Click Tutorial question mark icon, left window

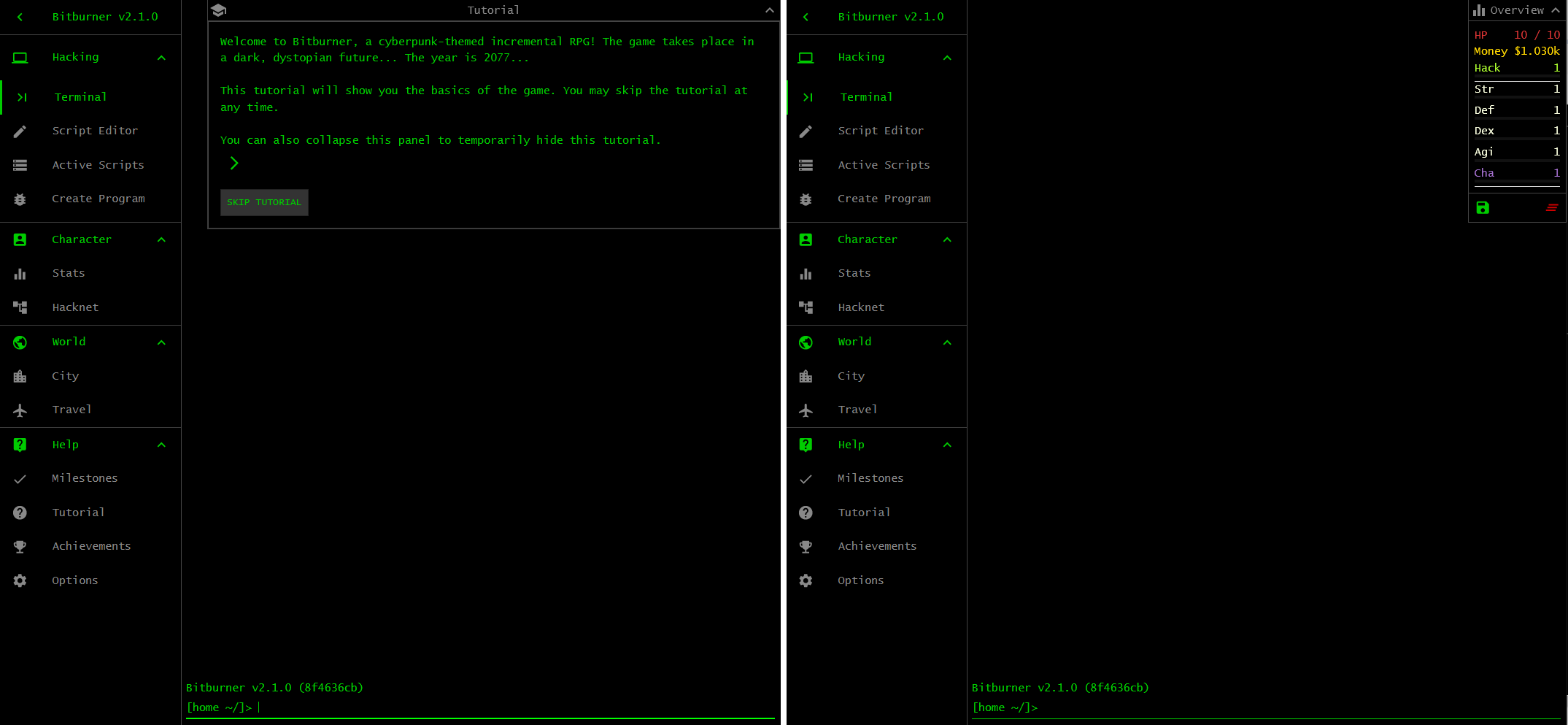(x=20, y=513)
